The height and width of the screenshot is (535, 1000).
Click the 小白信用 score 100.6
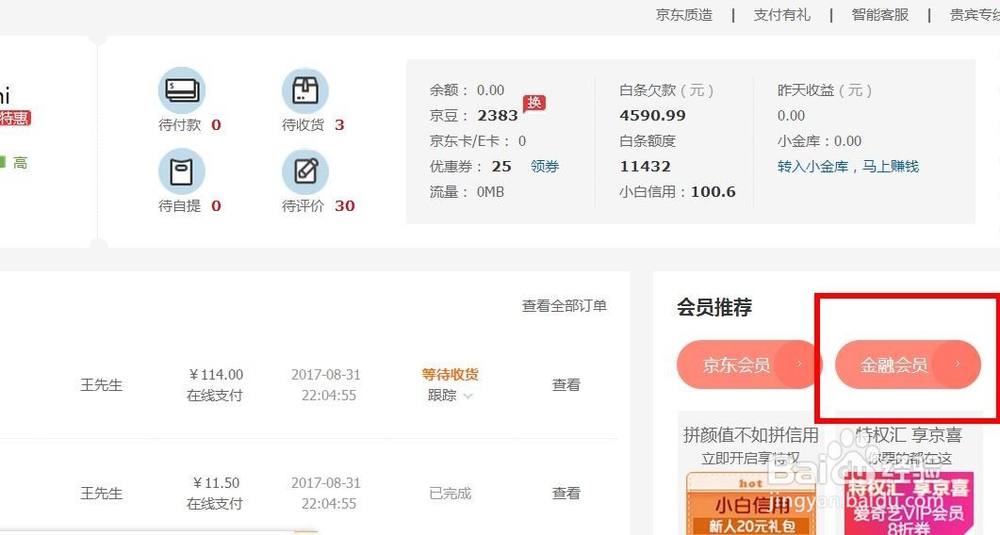[713, 192]
